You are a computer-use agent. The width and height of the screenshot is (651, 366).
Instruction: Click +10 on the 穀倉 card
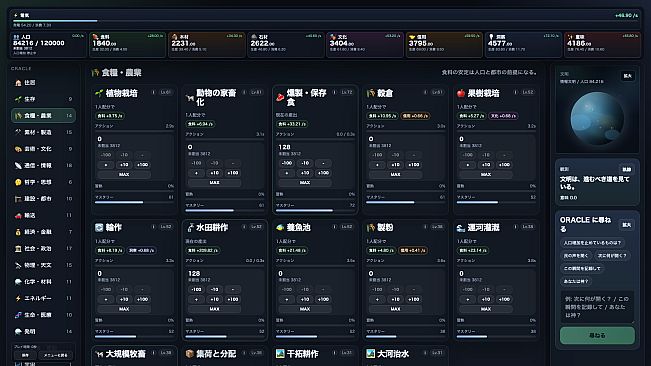396,165
